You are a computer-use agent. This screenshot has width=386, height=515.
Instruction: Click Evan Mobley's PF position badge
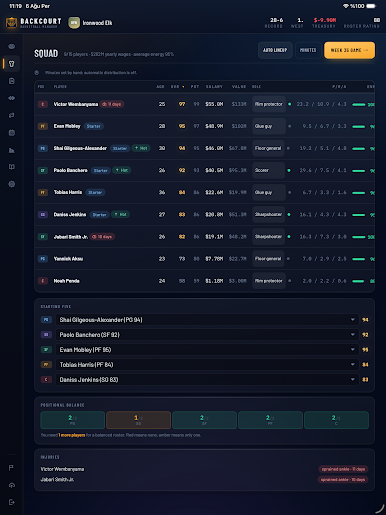coord(43,126)
